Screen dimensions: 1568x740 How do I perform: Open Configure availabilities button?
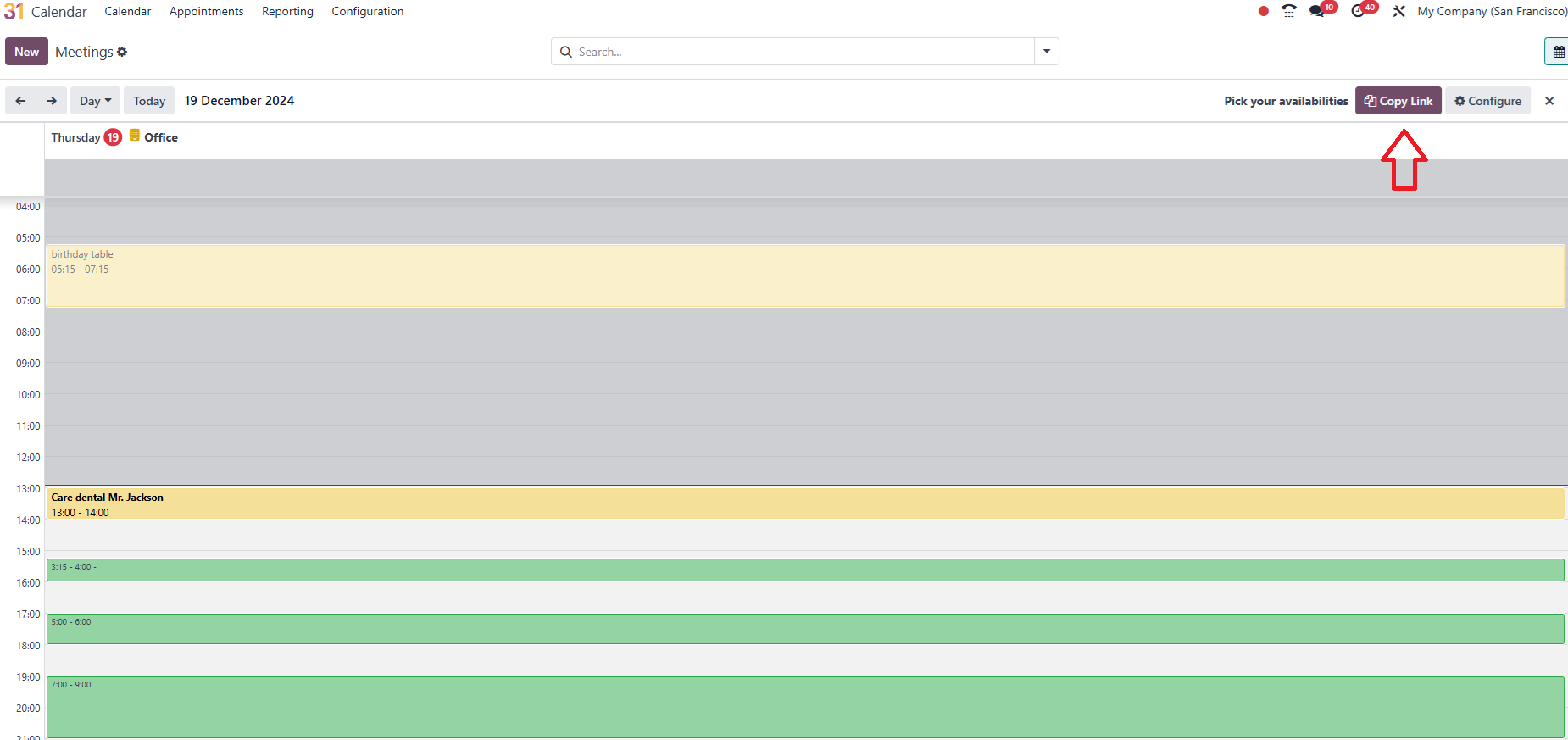coord(1487,101)
